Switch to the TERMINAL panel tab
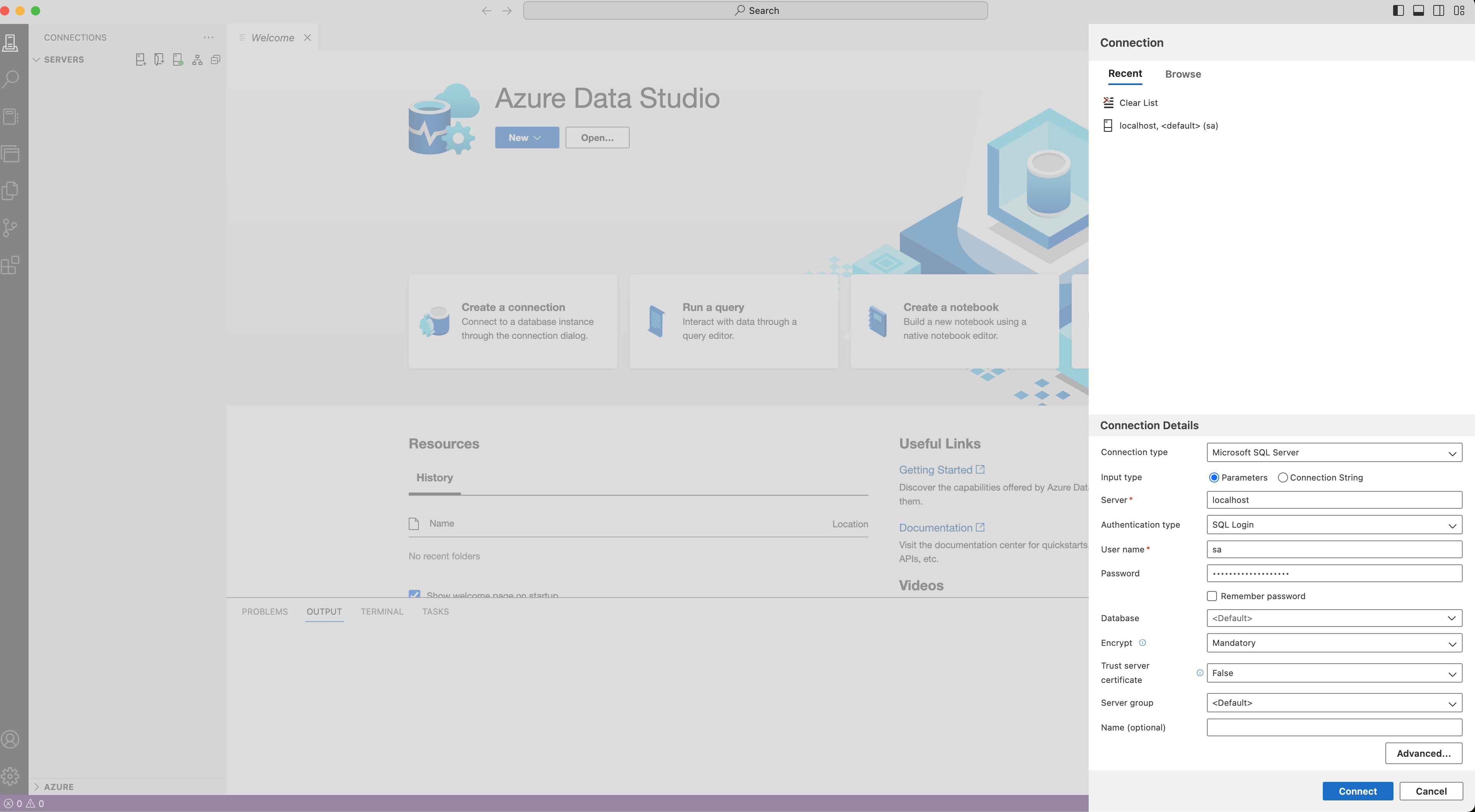The width and height of the screenshot is (1475, 812). coord(381,612)
